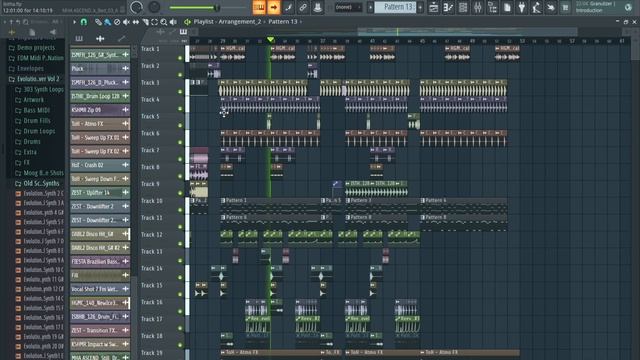640x360 pixels.
Task: Open Browser view from top toolbar
Action: tap(492, 7)
